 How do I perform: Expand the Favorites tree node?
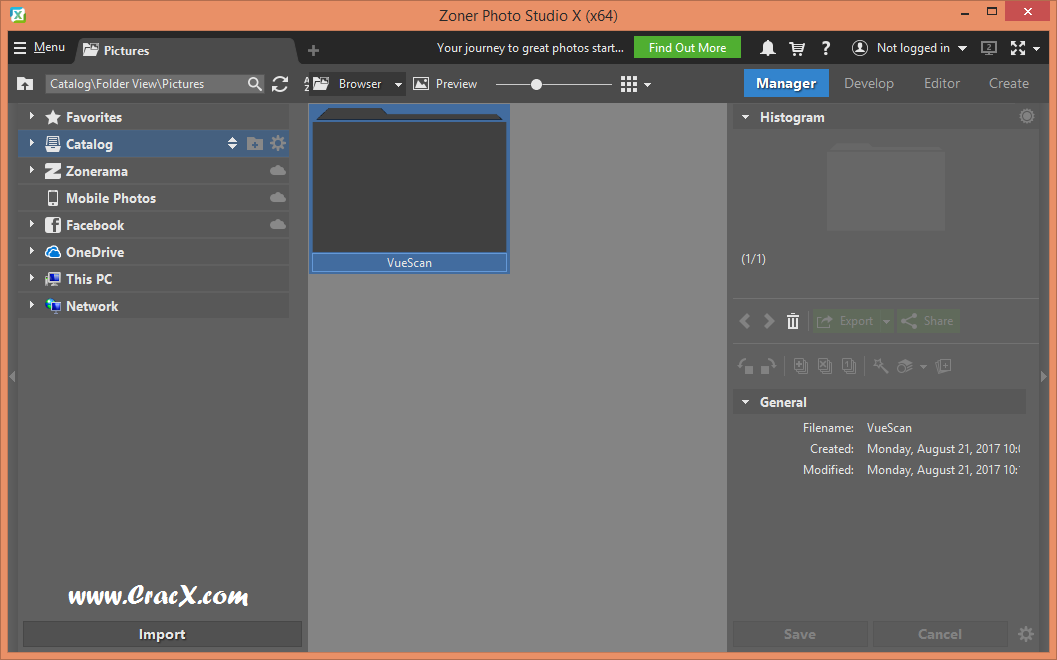click(x=31, y=116)
